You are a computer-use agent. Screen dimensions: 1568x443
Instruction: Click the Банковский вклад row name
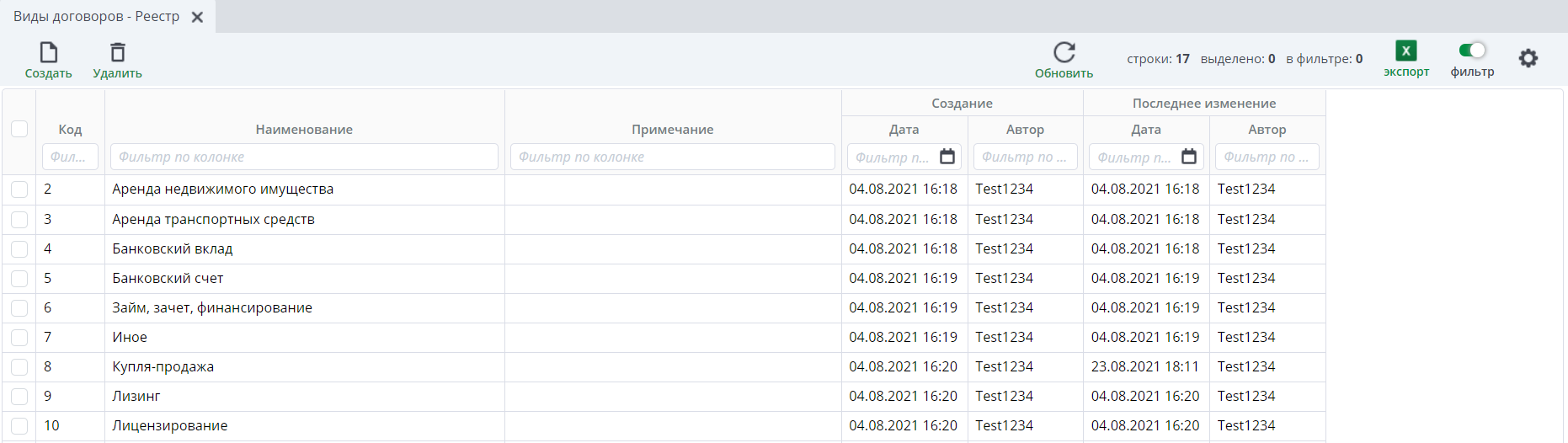173,248
